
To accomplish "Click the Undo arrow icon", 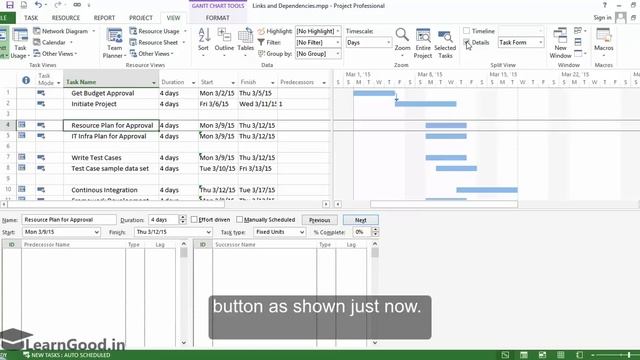I will tap(38, 5).
